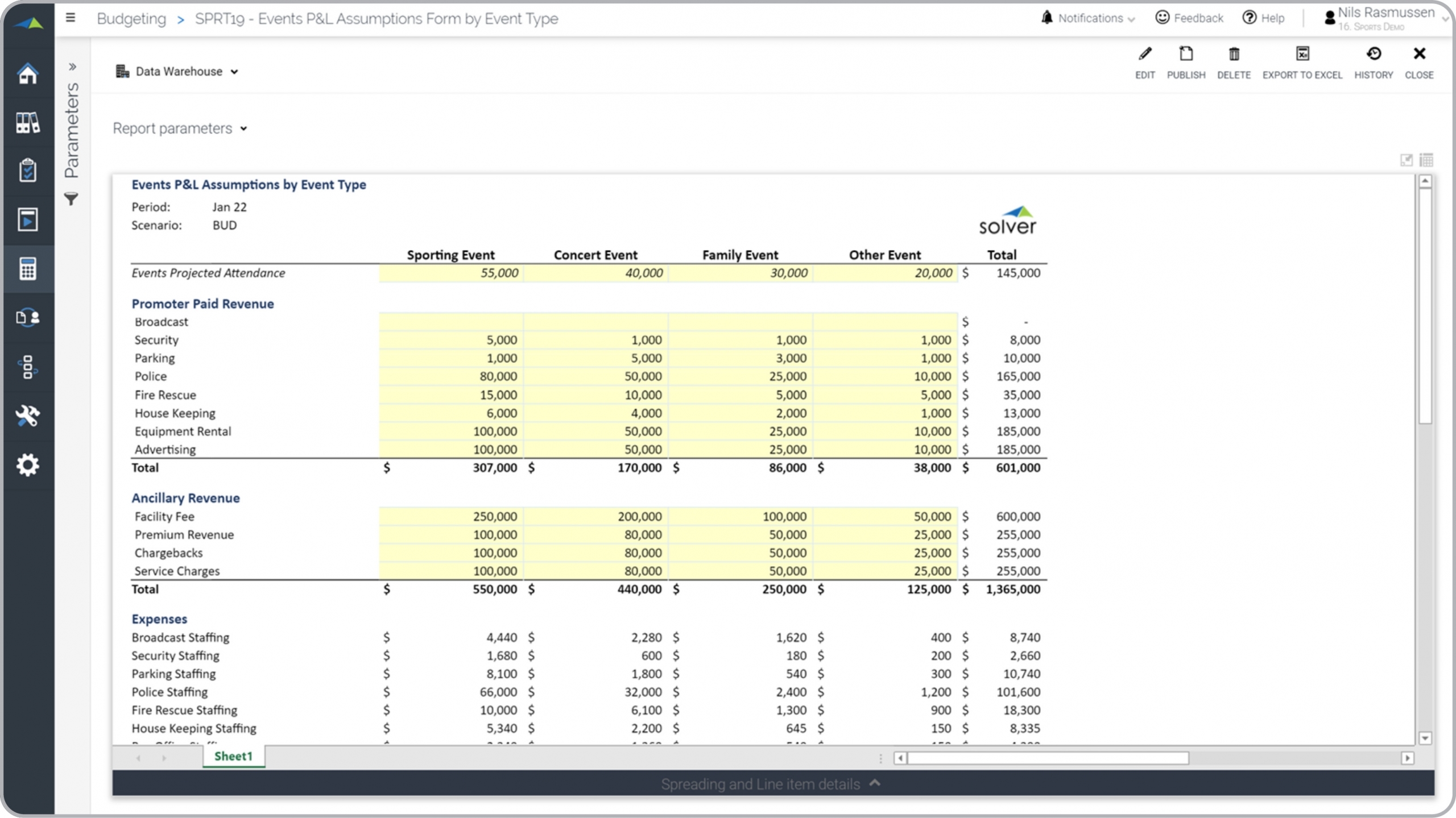This screenshot has width=1456, height=818.
Task: Open the Home icon in left sidebar
Action: coord(27,74)
